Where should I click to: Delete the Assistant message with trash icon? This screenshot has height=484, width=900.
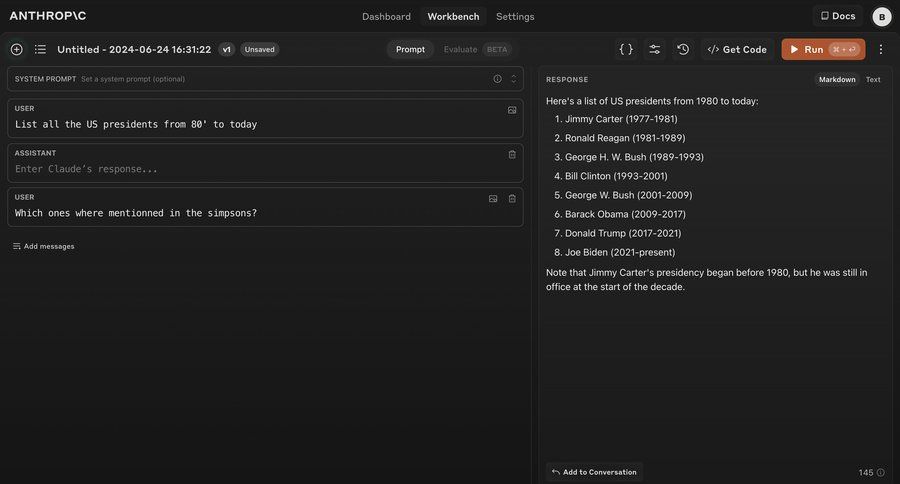(x=512, y=154)
